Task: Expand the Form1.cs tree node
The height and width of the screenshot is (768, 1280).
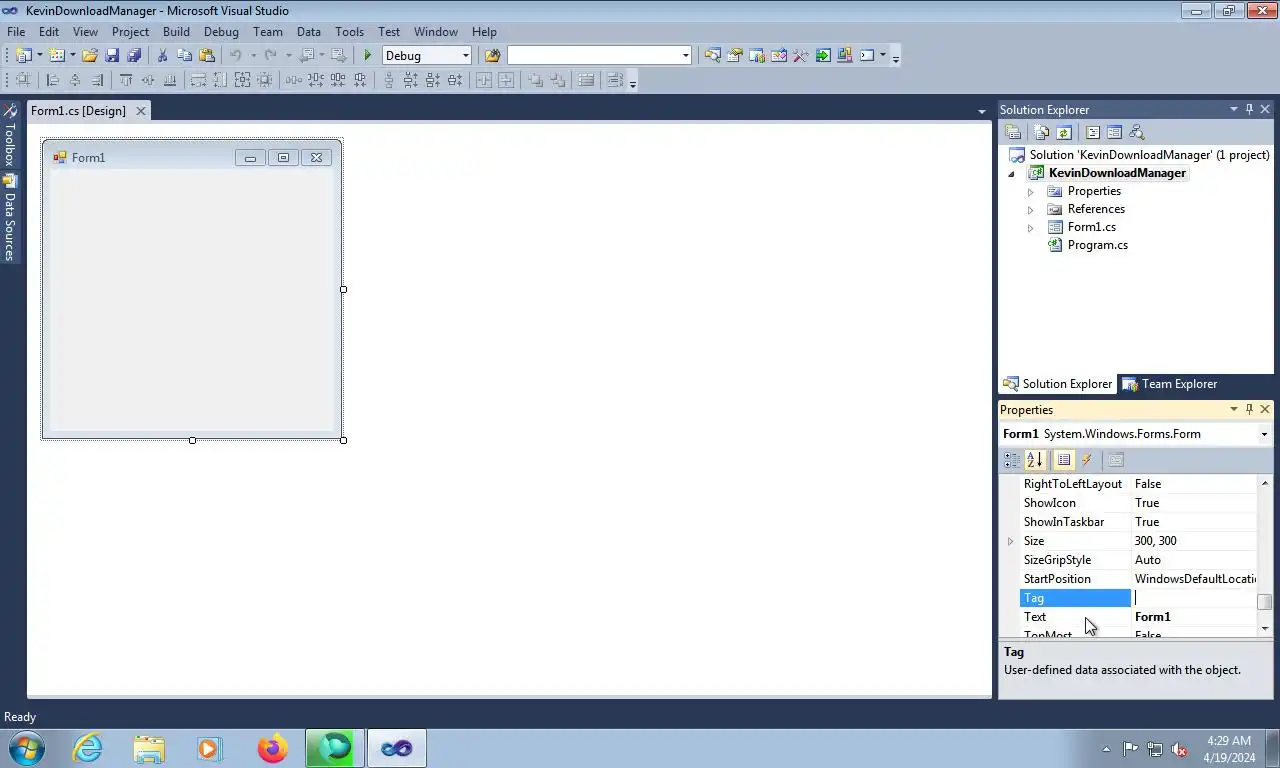Action: pos(1030,227)
